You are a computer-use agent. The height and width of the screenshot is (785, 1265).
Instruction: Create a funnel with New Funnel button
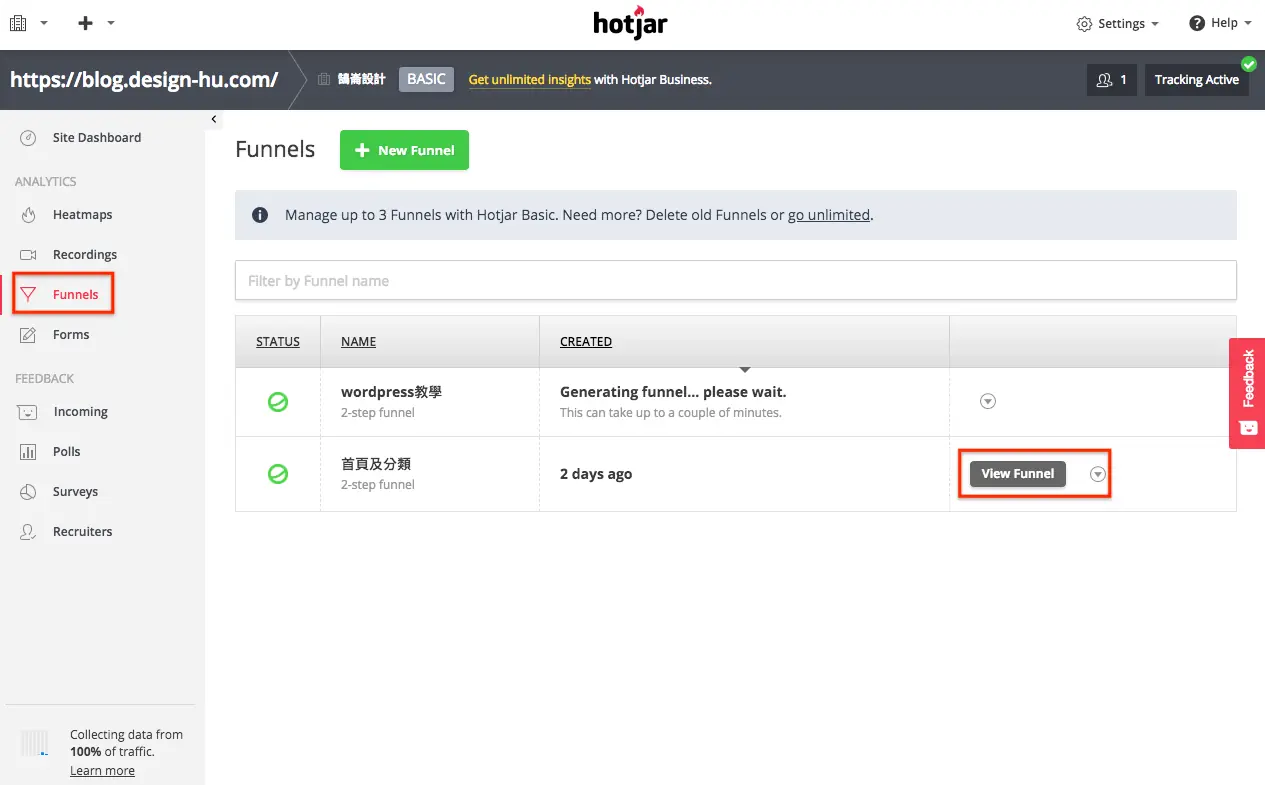tap(404, 150)
